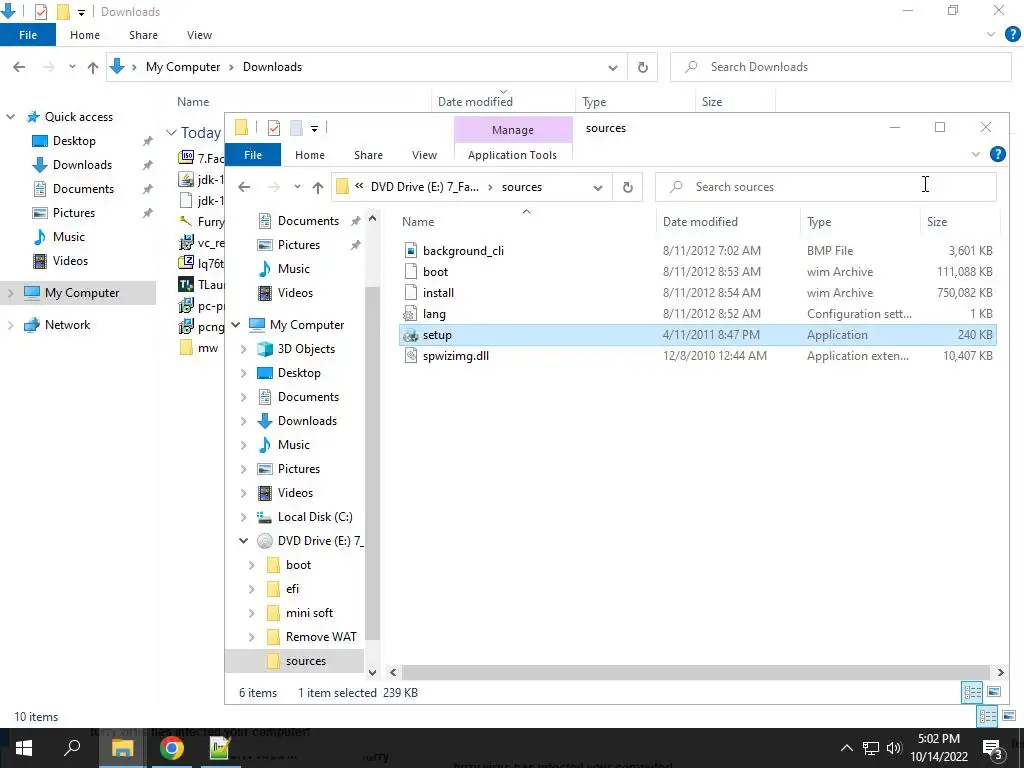This screenshot has height=768, width=1024.
Task: Select the background_cli BMP file icon
Action: coord(410,251)
